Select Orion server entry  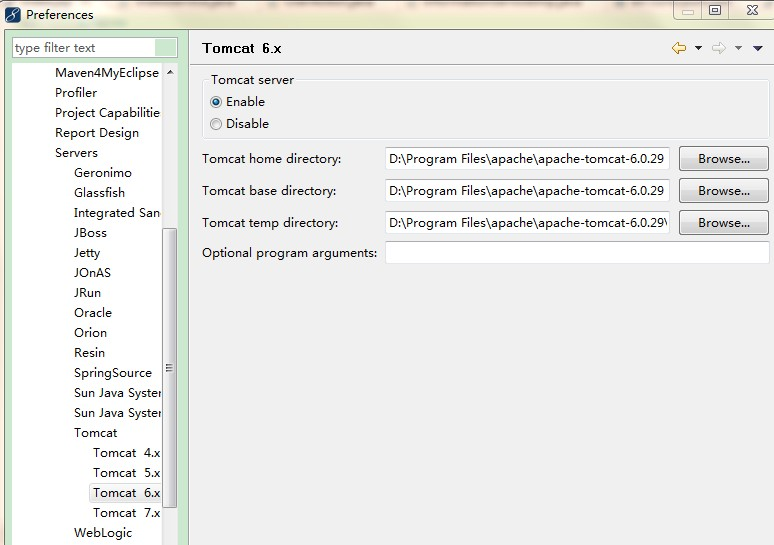(90, 333)
